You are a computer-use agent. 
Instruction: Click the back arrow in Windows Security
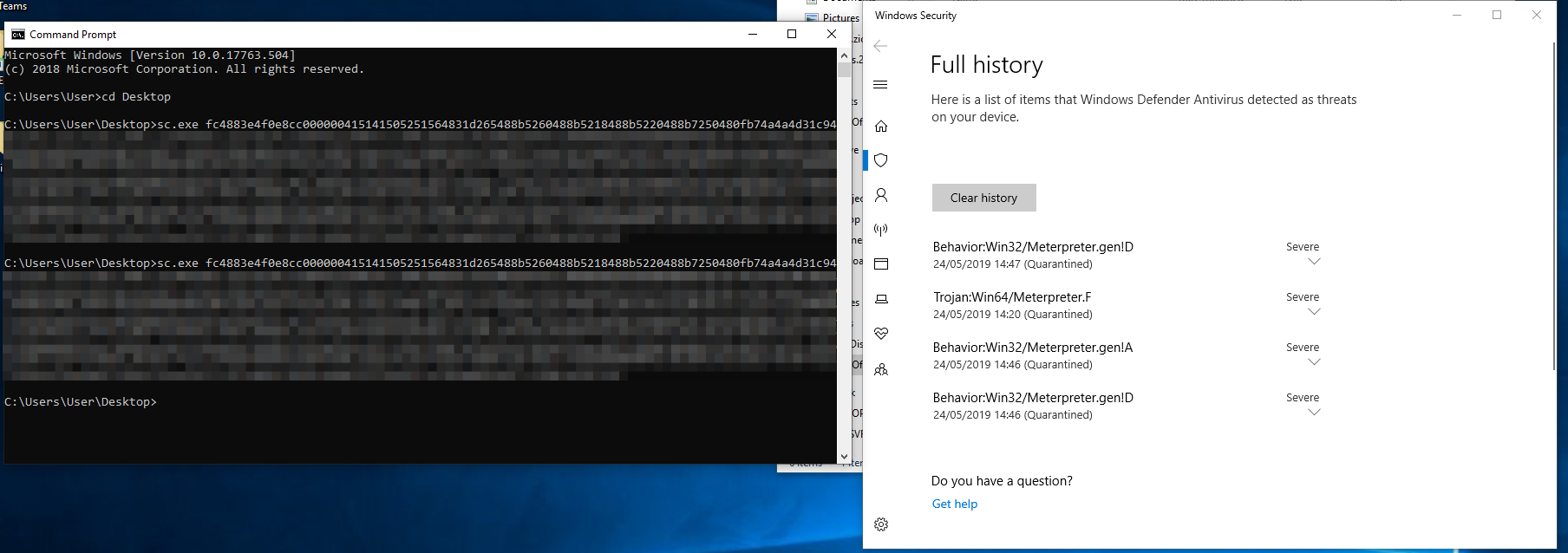880,46
